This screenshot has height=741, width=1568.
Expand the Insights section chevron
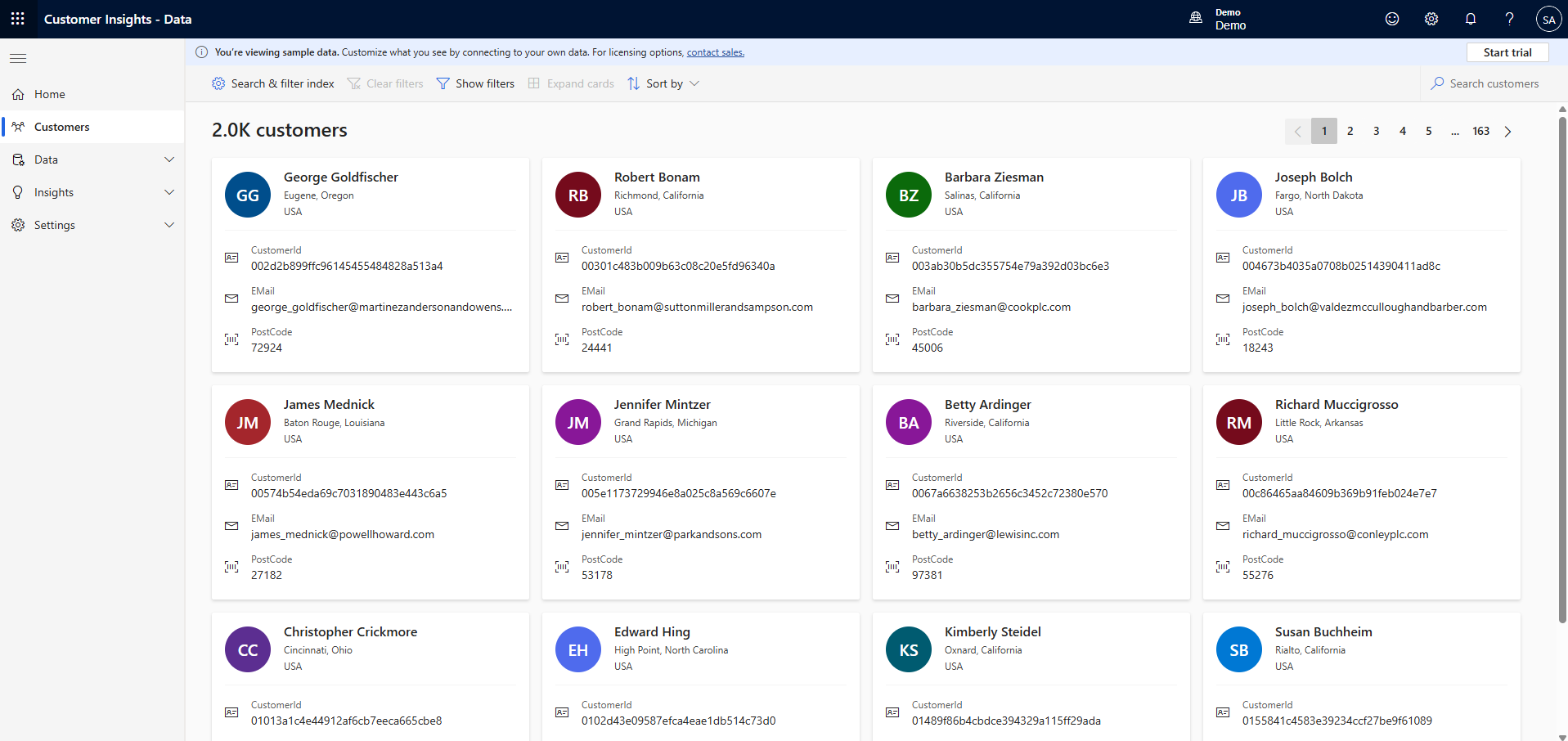click(169, 192)
